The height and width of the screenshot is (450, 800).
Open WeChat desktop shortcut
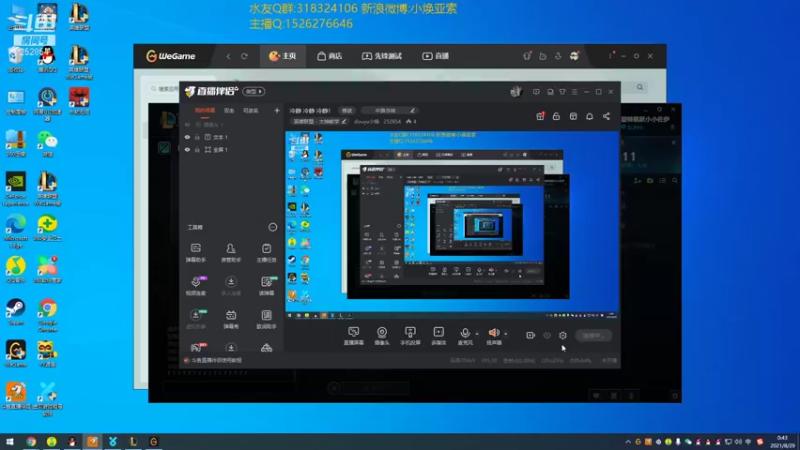47,143
